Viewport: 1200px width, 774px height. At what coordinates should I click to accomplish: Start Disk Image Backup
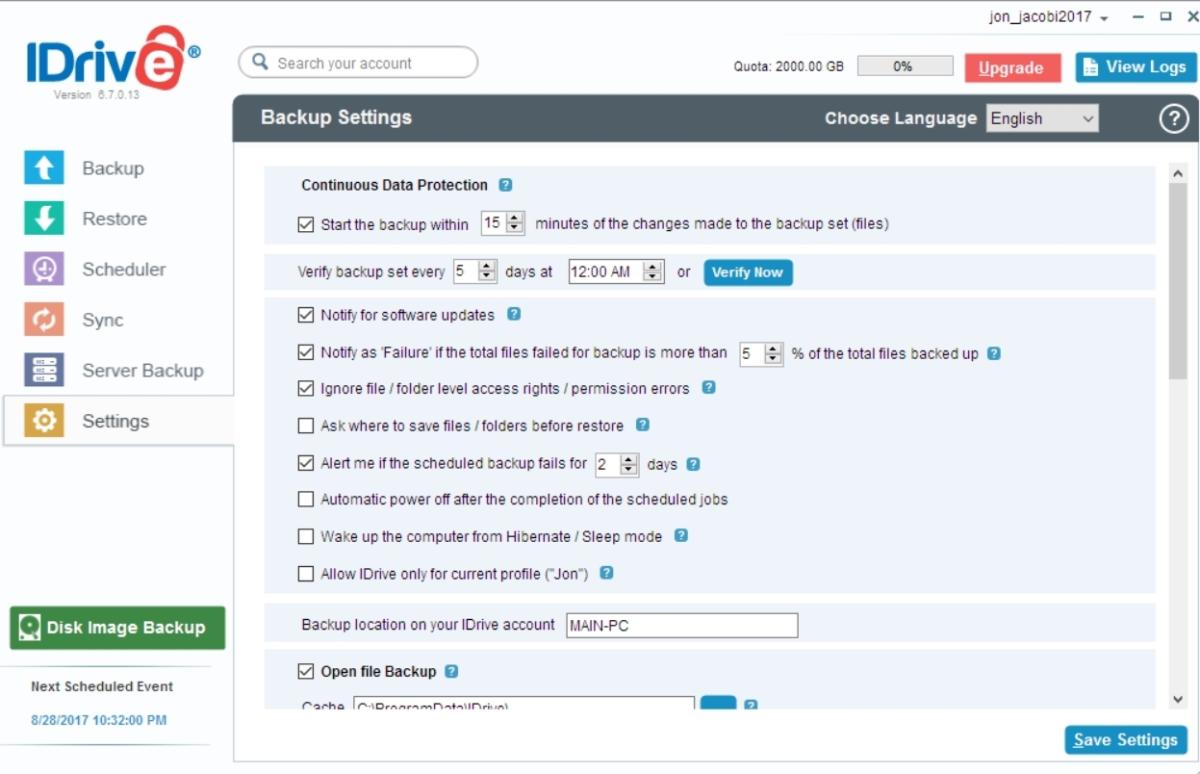(117, 628)
